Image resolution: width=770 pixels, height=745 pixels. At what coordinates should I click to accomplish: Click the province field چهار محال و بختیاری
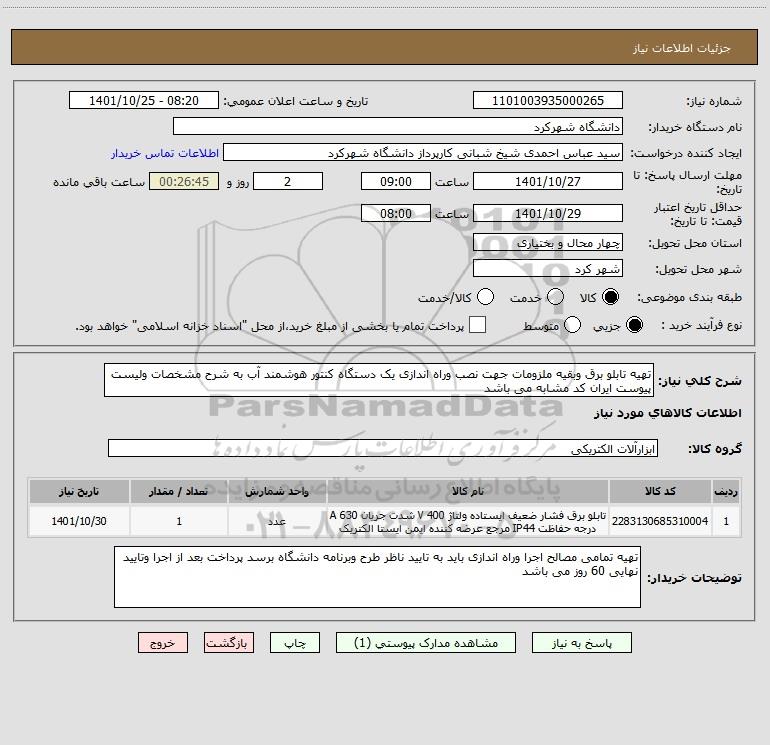(548, 243)
